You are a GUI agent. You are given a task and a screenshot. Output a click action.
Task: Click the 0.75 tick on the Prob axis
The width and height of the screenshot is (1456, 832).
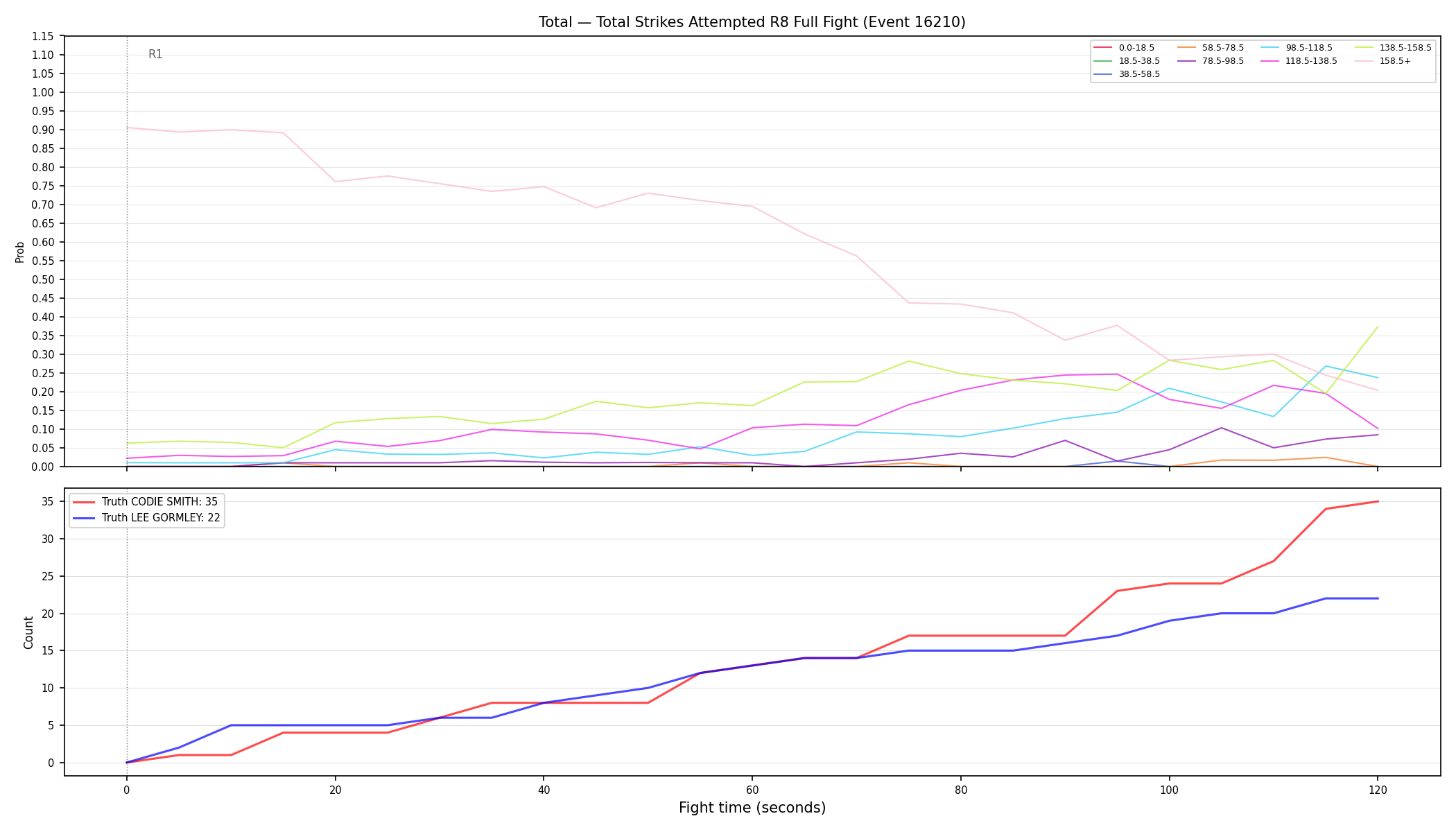click(x=43, y=186)
